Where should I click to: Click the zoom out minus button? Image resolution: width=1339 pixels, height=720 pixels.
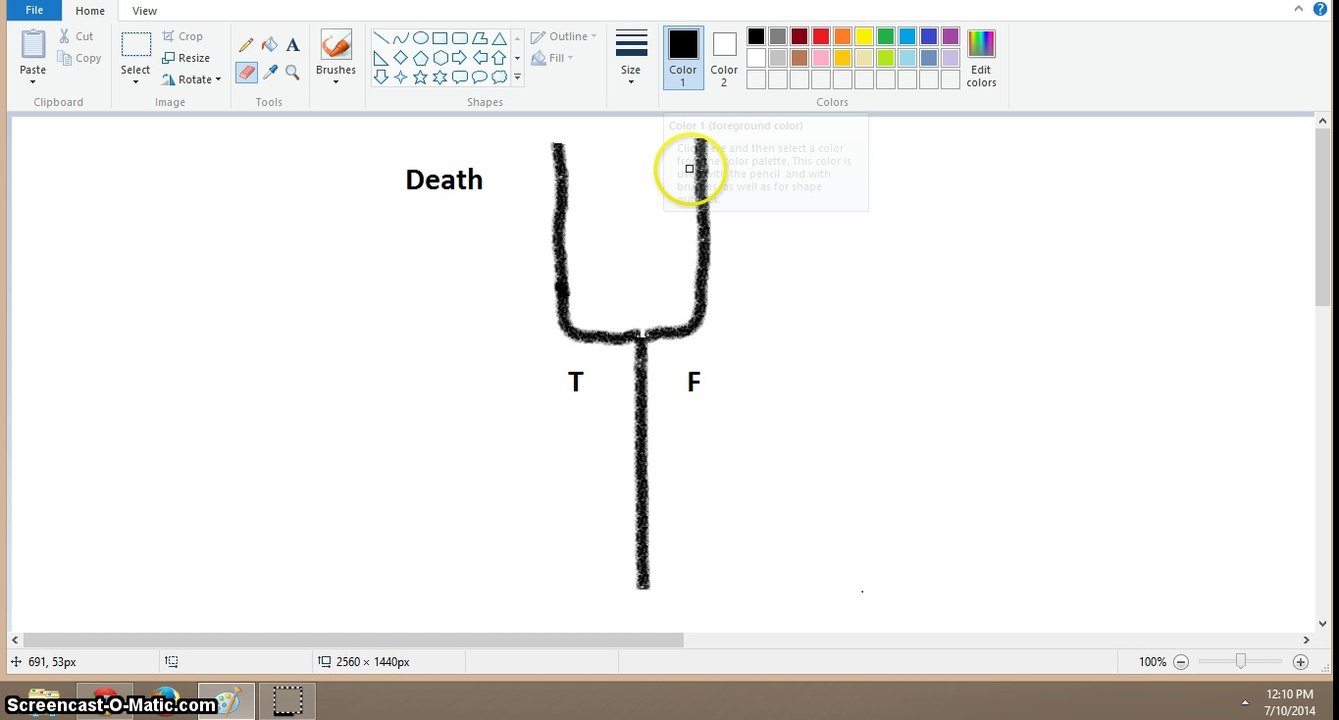click(x=1181, y=662)
